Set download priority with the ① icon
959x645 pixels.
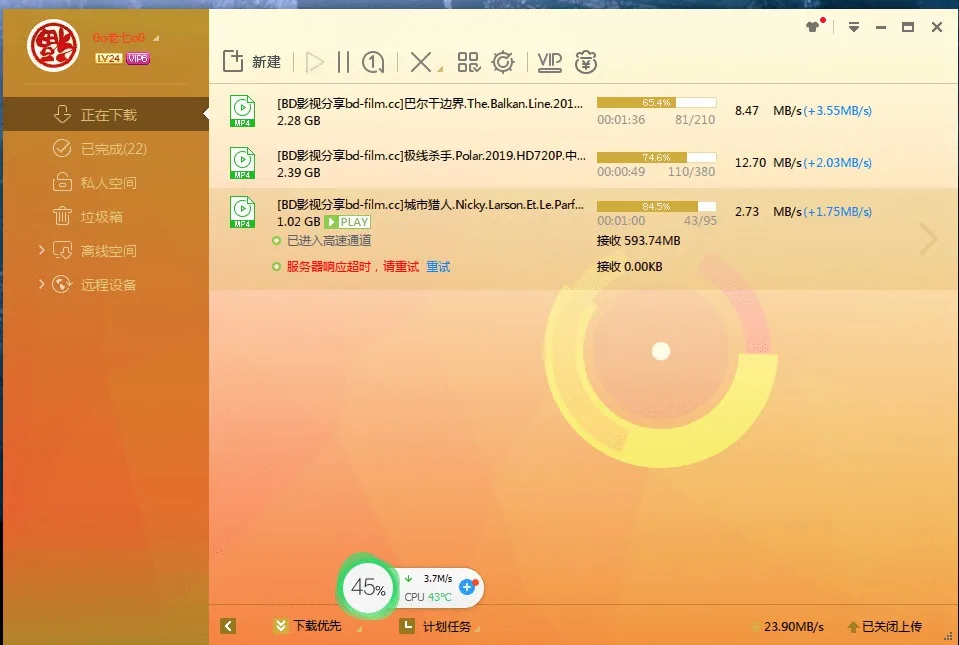coord(371,61)
